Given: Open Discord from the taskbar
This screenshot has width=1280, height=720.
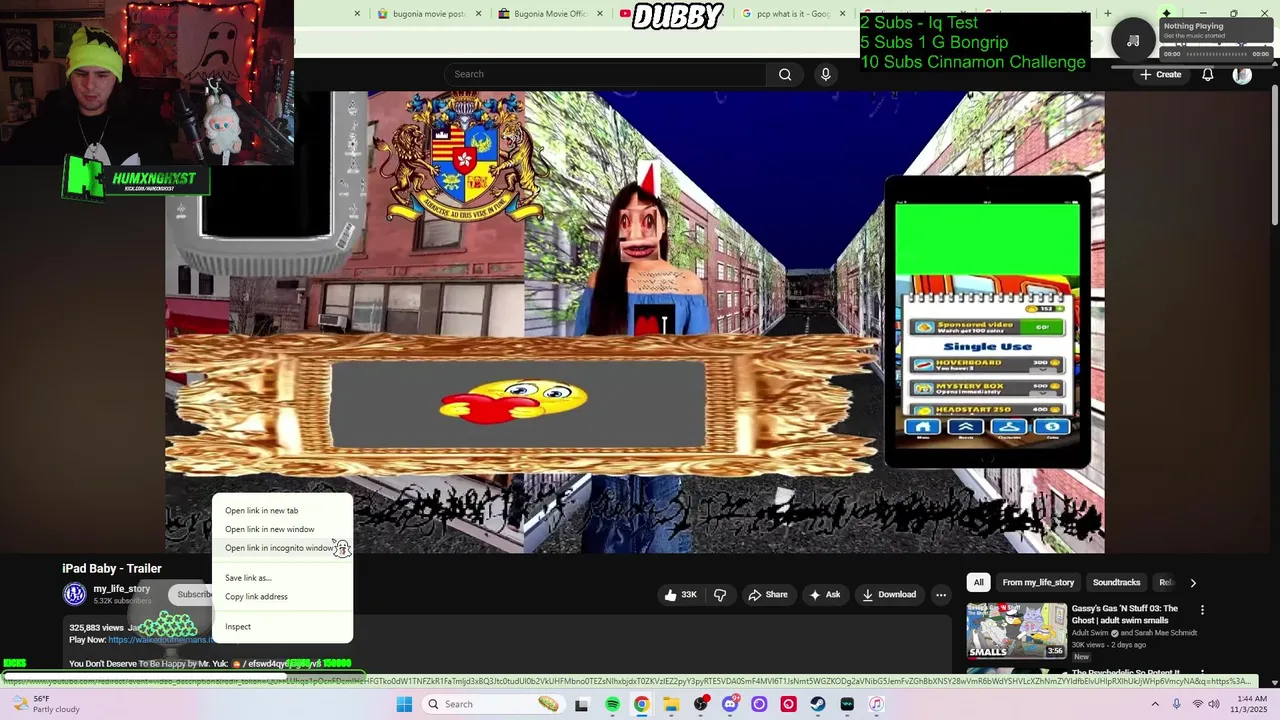Looking at the screenshot, I should coord(730,704).
